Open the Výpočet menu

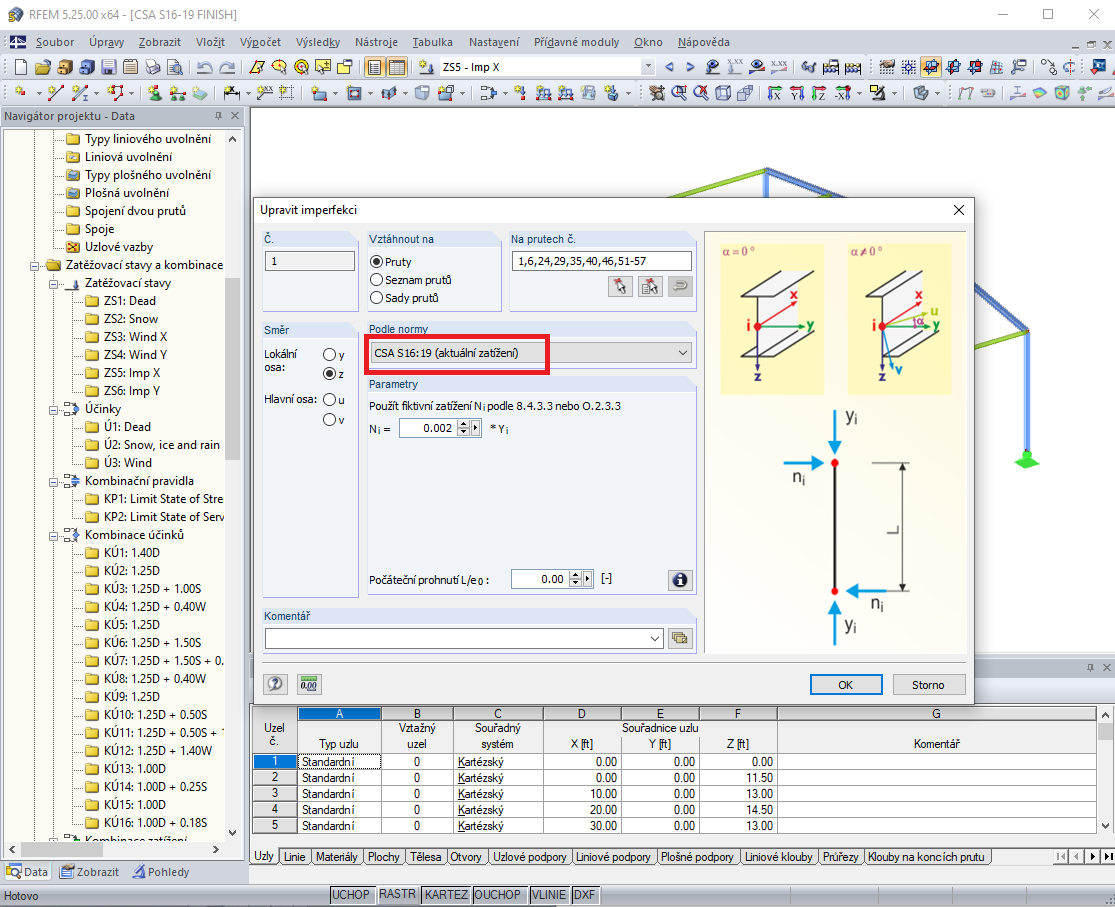click(260, 42)
